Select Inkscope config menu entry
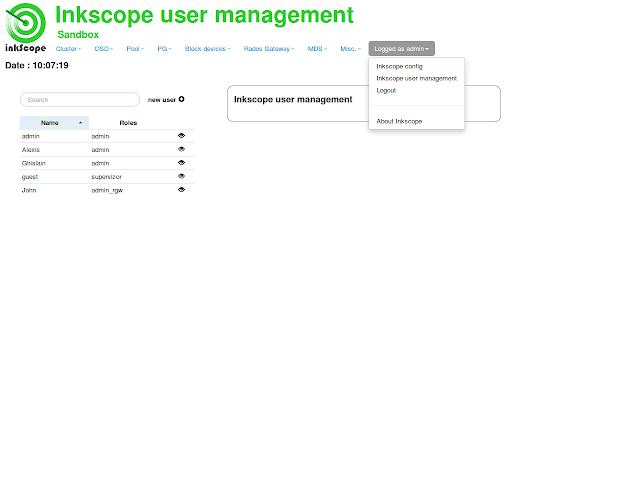The width and height of the screenshot is (640, 480). [x=399, y=66]
